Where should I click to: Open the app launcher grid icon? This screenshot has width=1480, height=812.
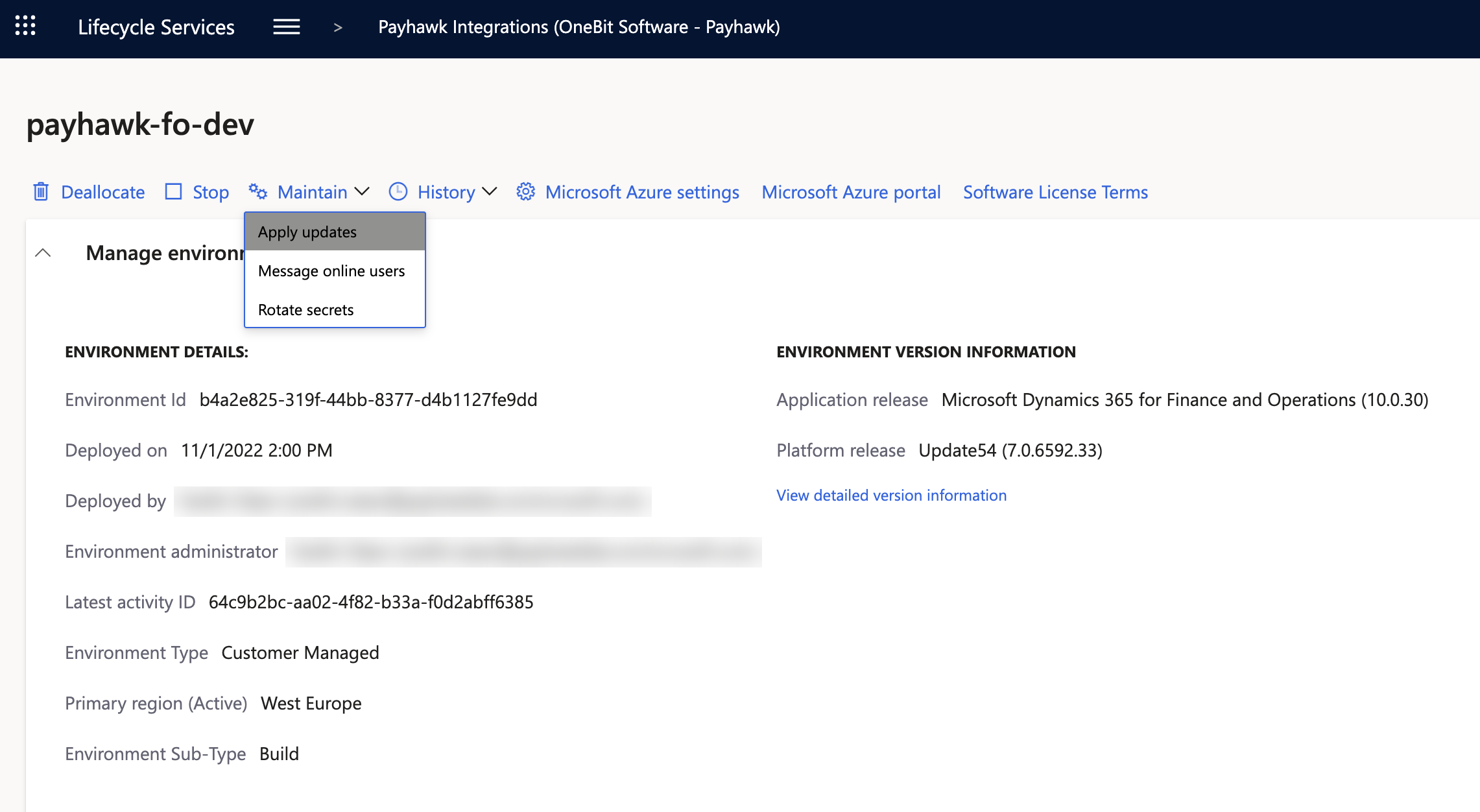[x=25, y=26]
